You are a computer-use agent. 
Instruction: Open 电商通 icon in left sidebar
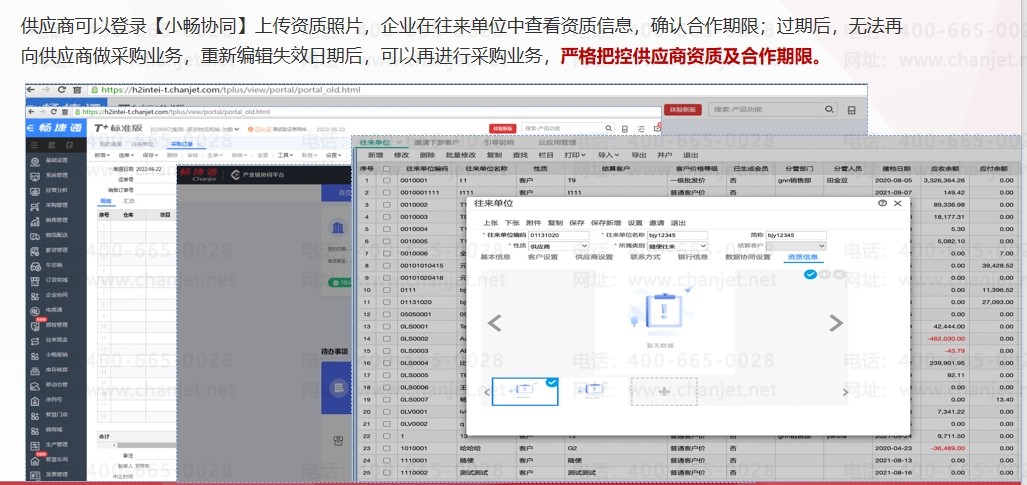(x=35, y=311)
